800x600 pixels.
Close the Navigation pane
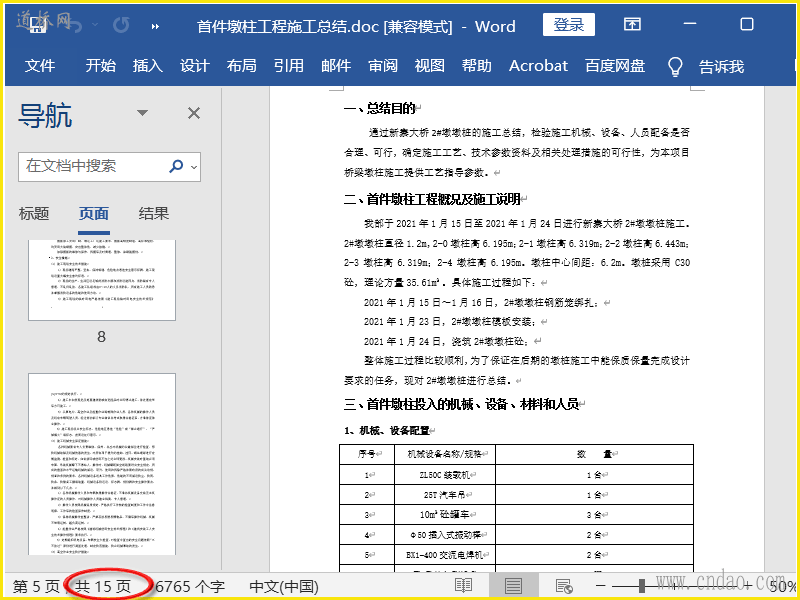point(194,113)
